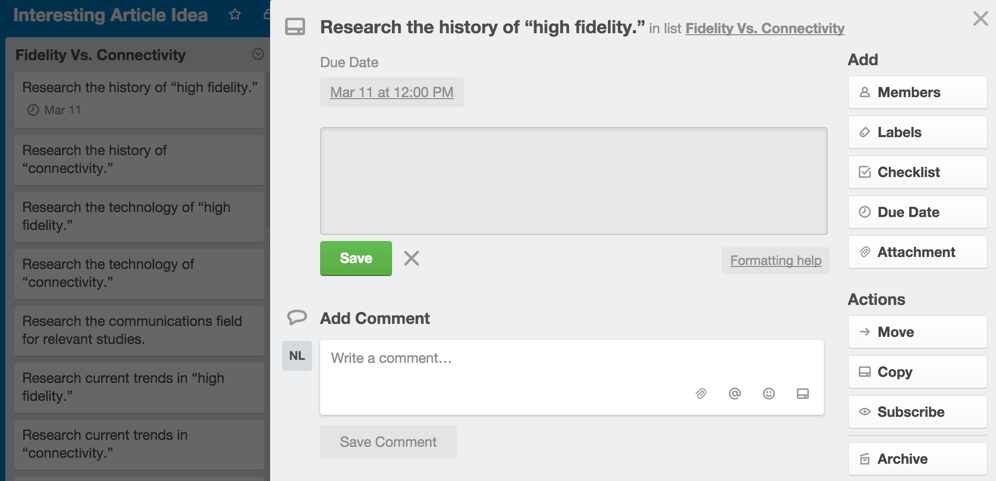
Task: Select the Archive card action
Action: pyautogui.click(x=917, y=459)
